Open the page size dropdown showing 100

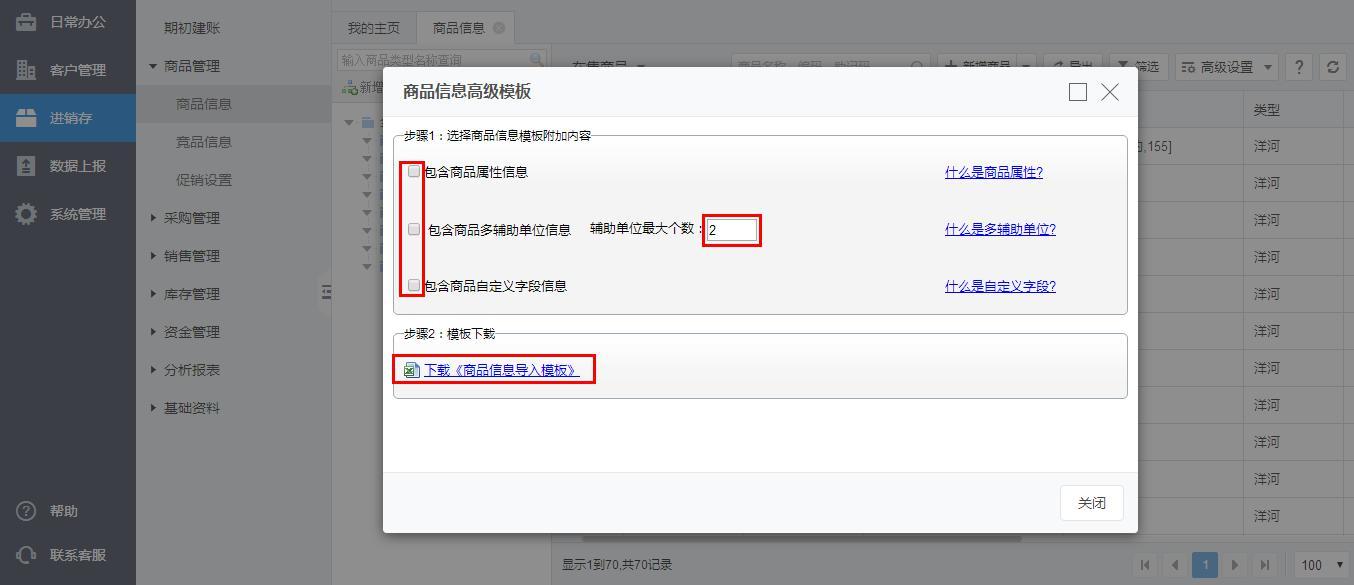coord(1322,565)
